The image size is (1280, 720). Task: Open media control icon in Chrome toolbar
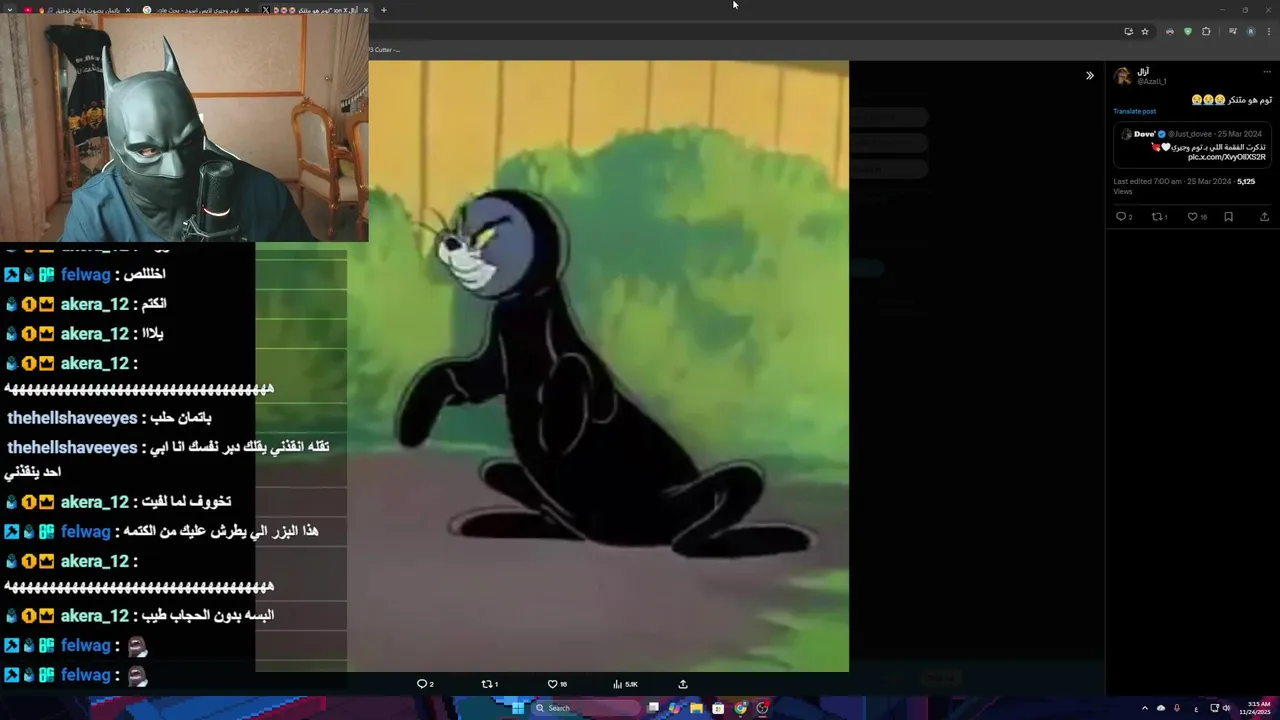point(1233,31)
